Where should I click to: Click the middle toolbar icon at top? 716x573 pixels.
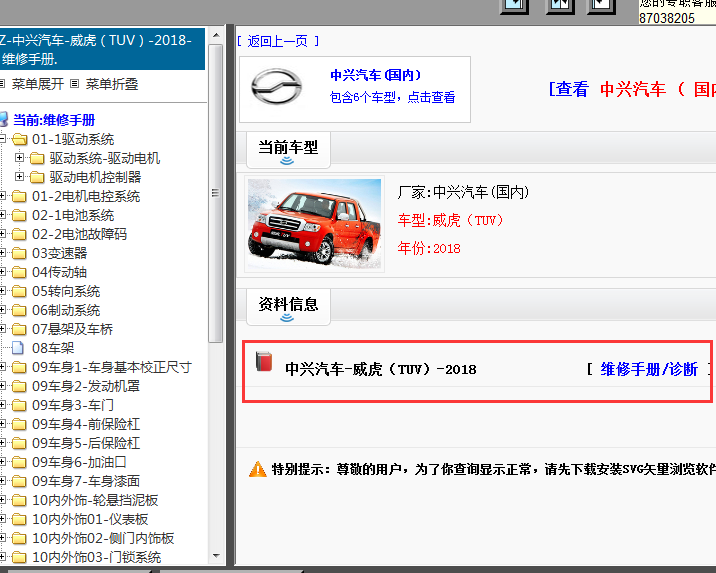point(560,6)
